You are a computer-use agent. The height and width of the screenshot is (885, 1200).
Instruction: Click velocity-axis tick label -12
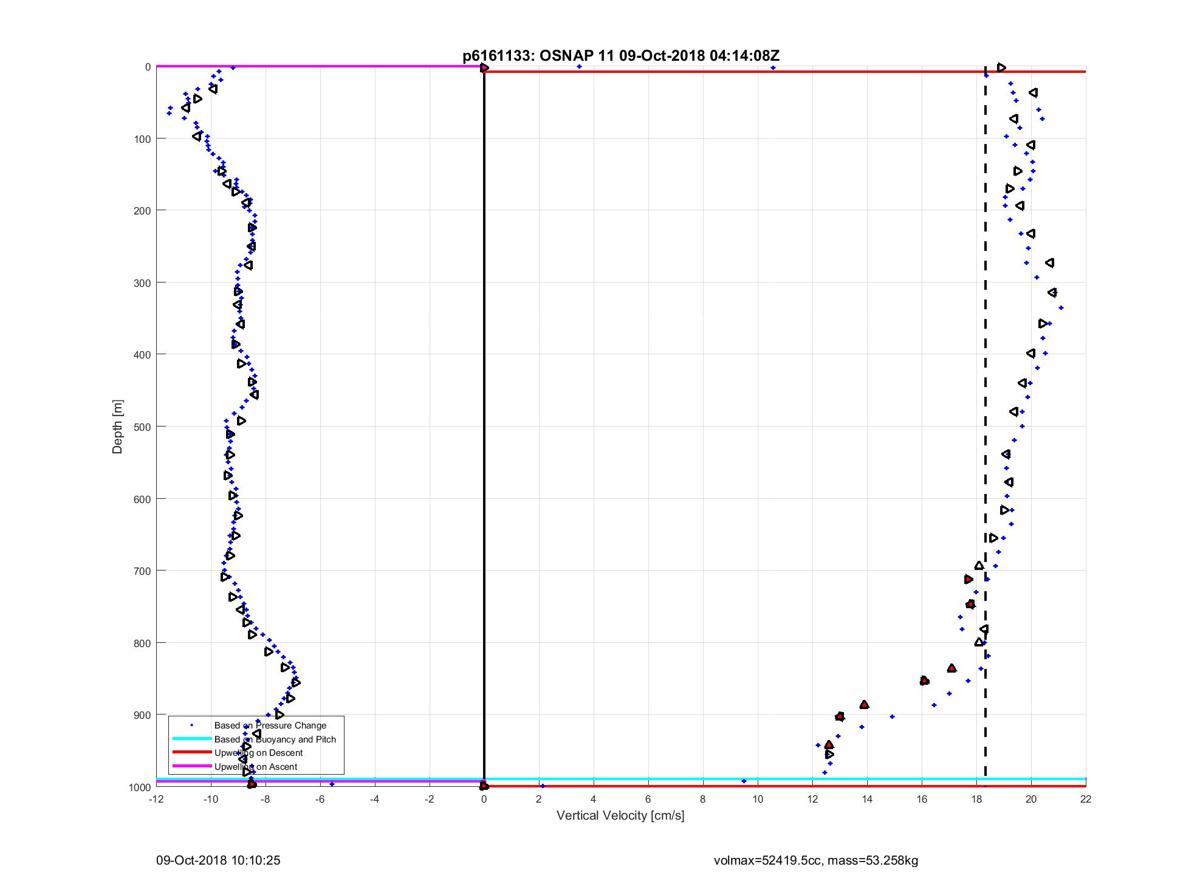click(x=156, y=799)
